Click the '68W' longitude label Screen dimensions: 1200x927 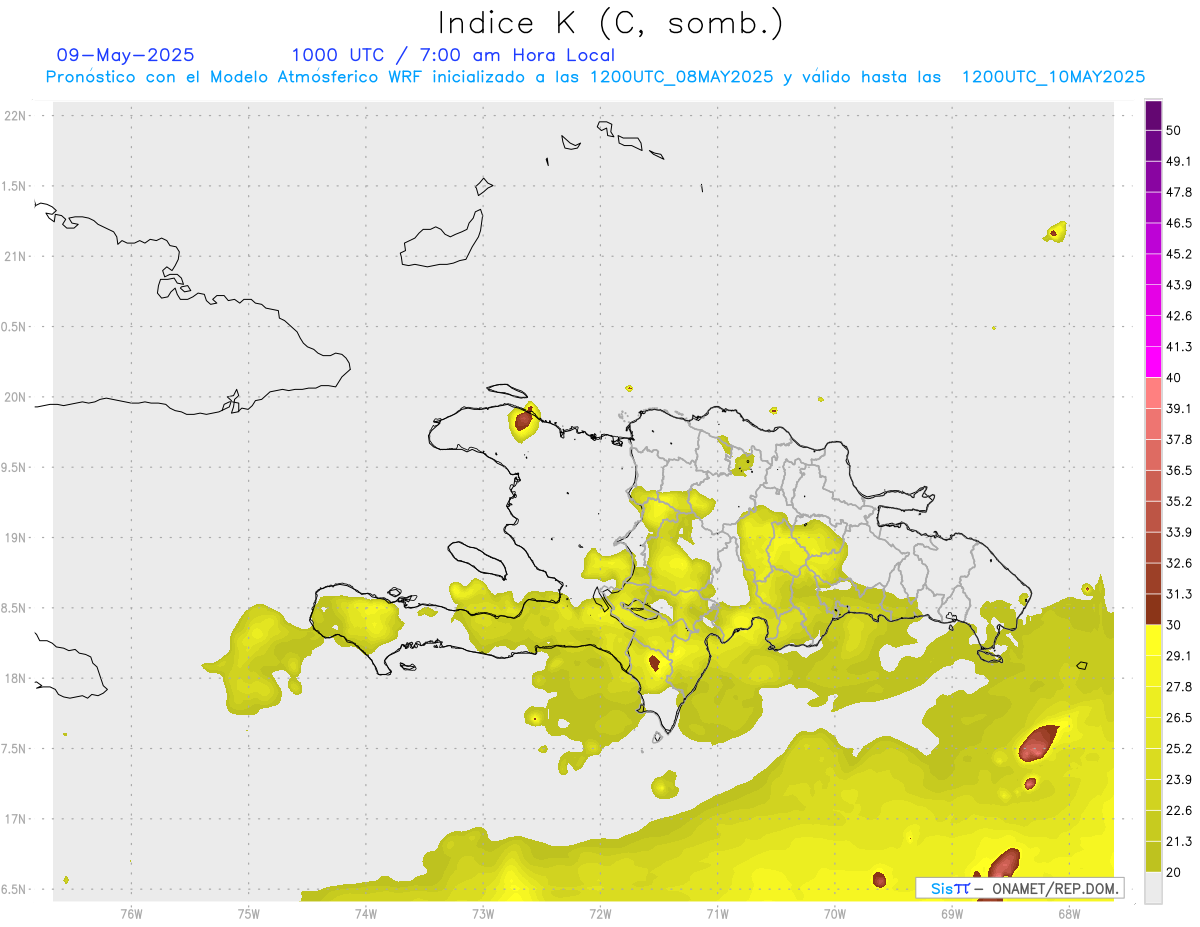pyautogui.click(x=1068, y=913)
